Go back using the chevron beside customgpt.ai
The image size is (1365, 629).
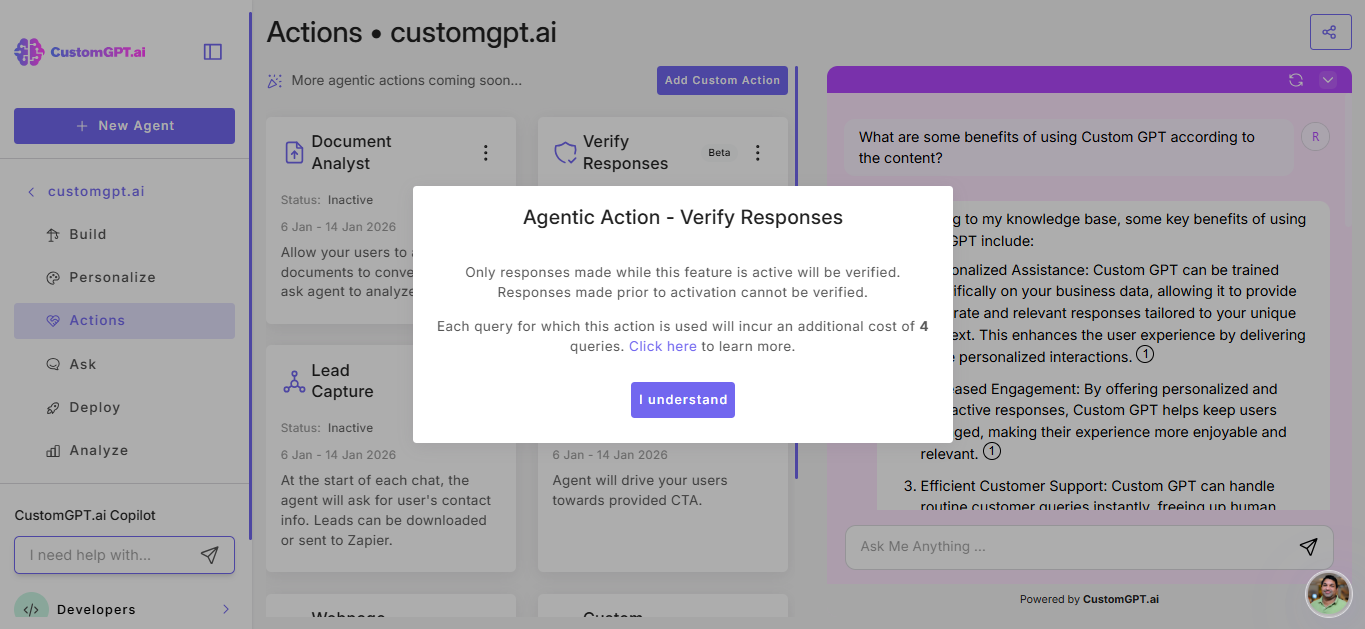pyautogui.click(x=30, y=191)
